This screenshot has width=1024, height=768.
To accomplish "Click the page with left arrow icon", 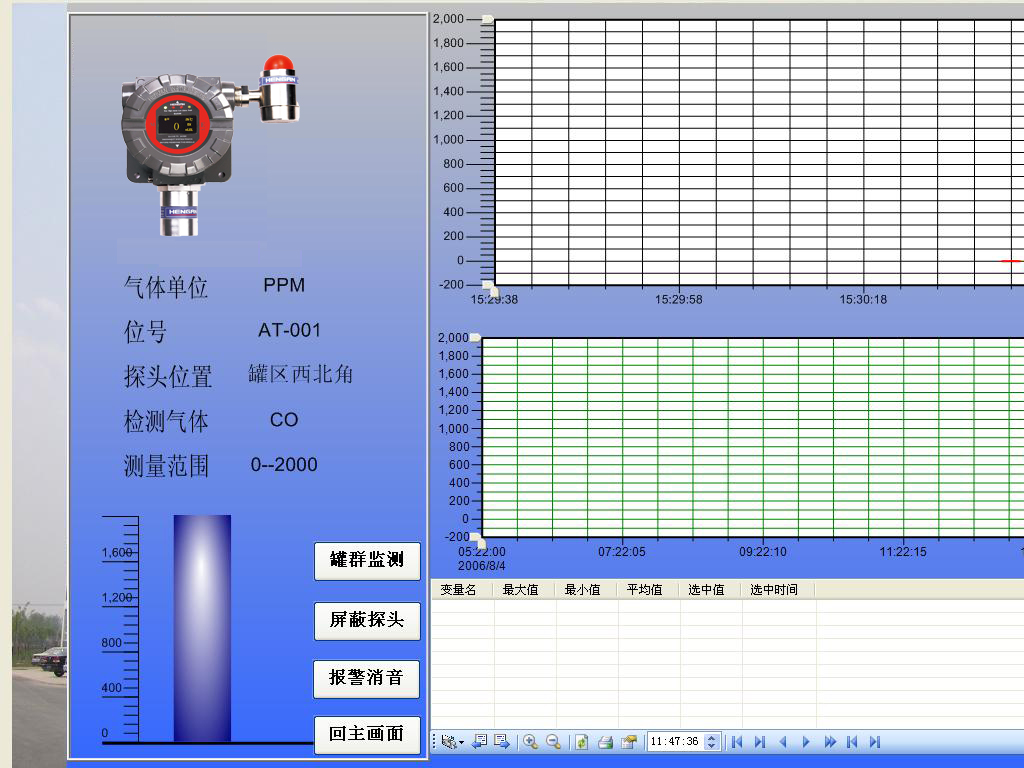I will (x=479, y=742).
